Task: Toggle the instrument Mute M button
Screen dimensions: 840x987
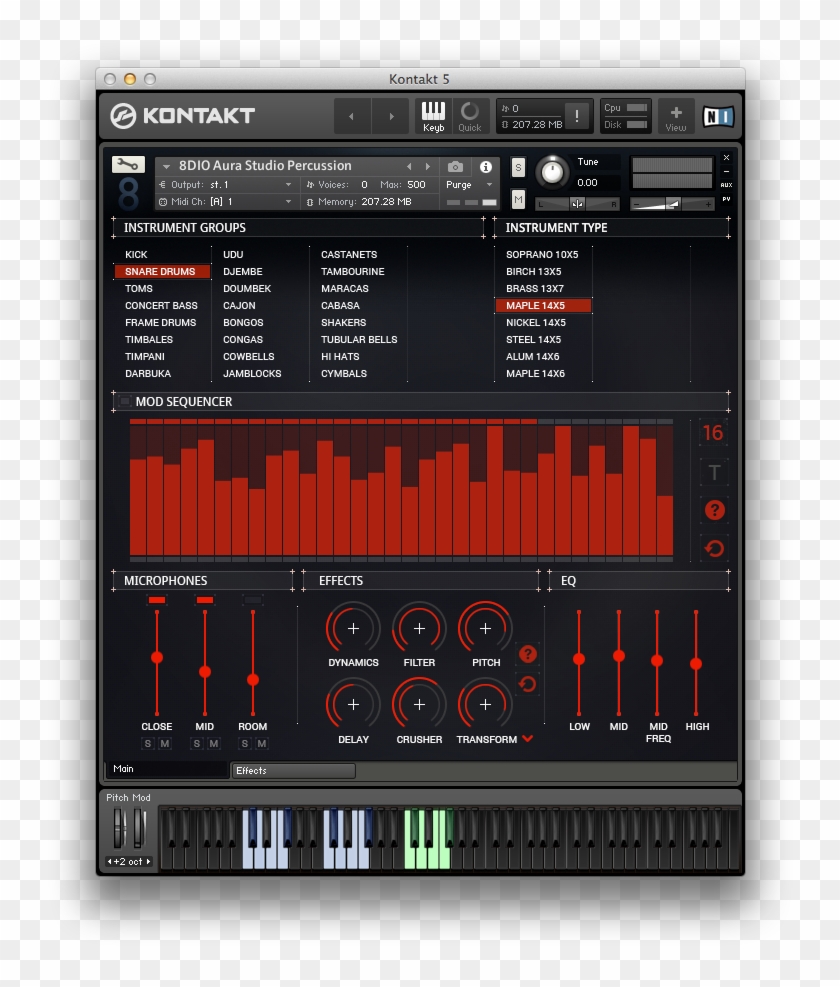Action: coord(518,200)
